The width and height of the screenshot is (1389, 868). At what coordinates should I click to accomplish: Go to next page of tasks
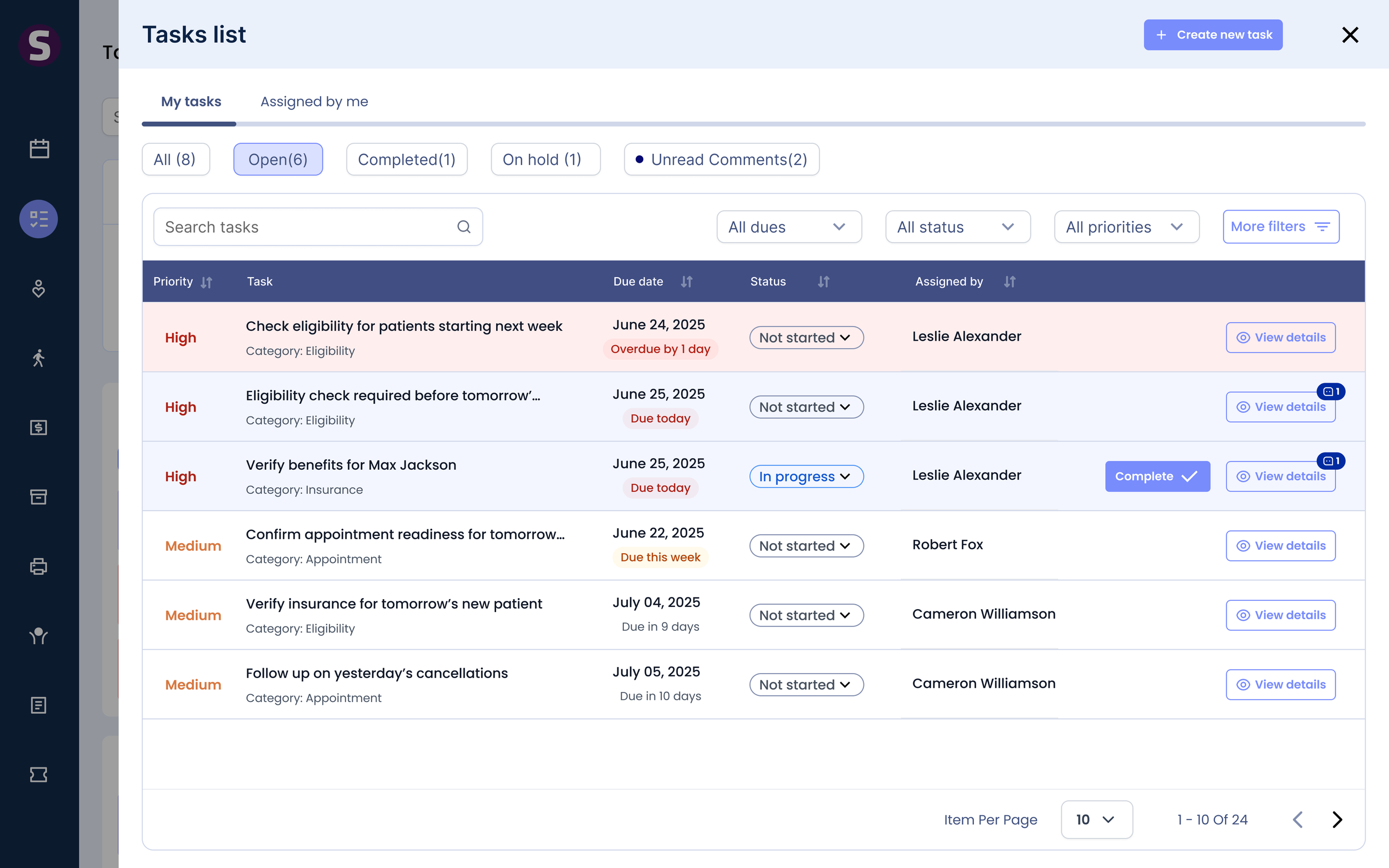[1337, 819]
